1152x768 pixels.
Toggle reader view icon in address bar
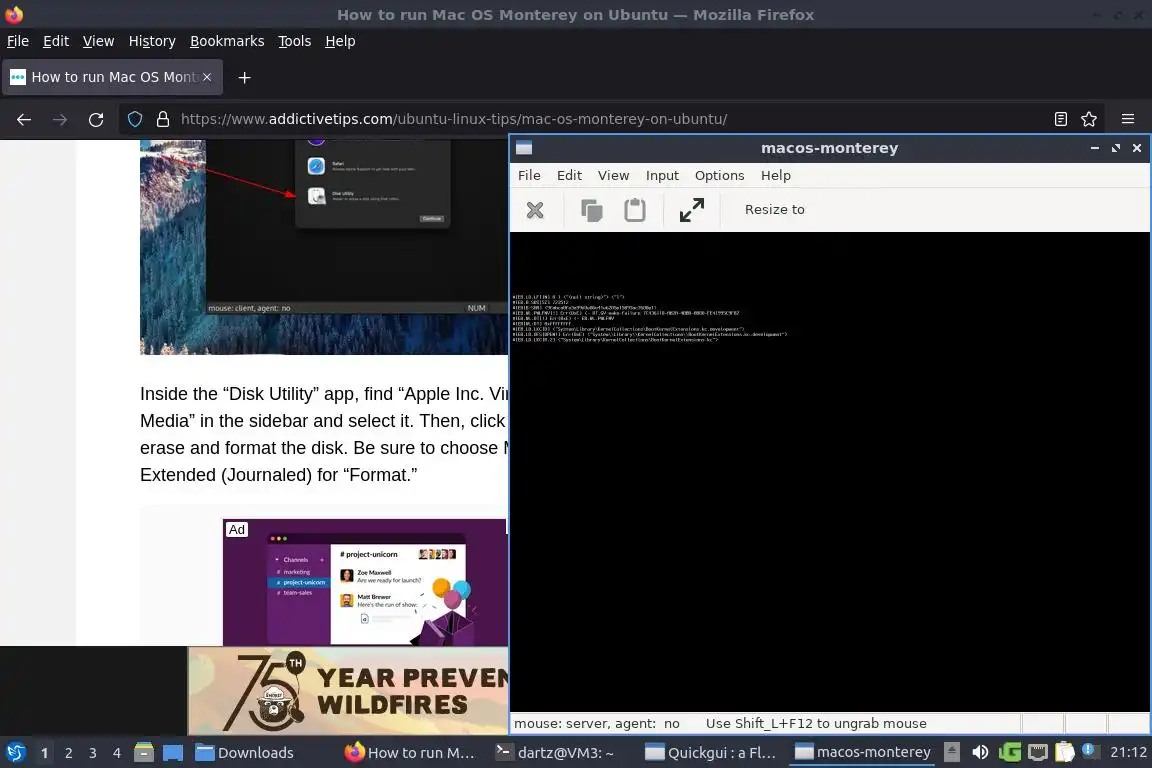[x=1060, y=119]
